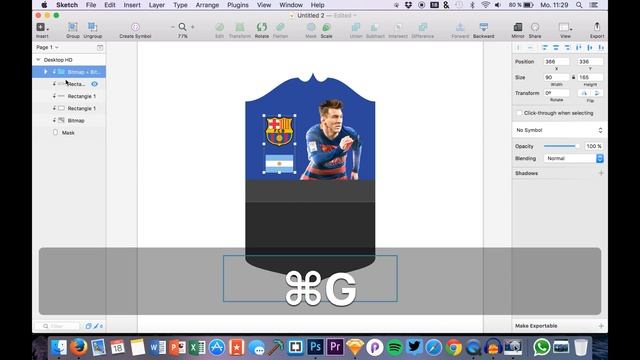Click Make Exportable label
This screenshot has width=640, height=360.
click(536, 326)
